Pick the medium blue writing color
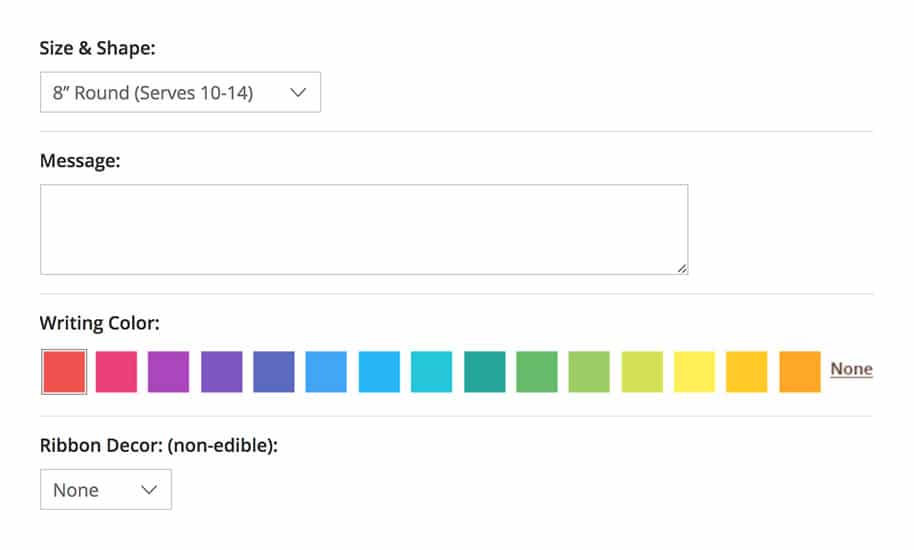Screen dimensions: 914x550 pos(326,371)
